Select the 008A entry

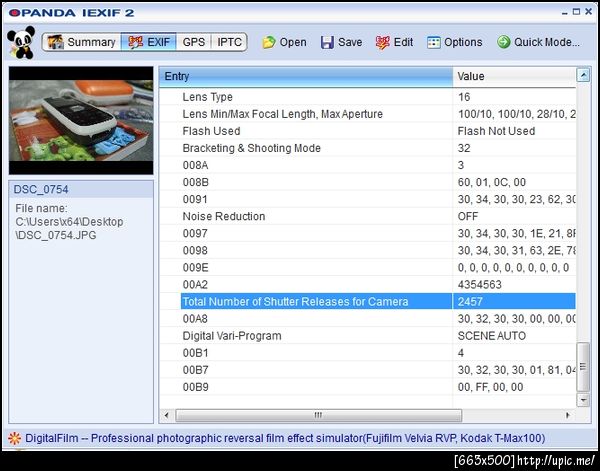(x=195, y=165)
